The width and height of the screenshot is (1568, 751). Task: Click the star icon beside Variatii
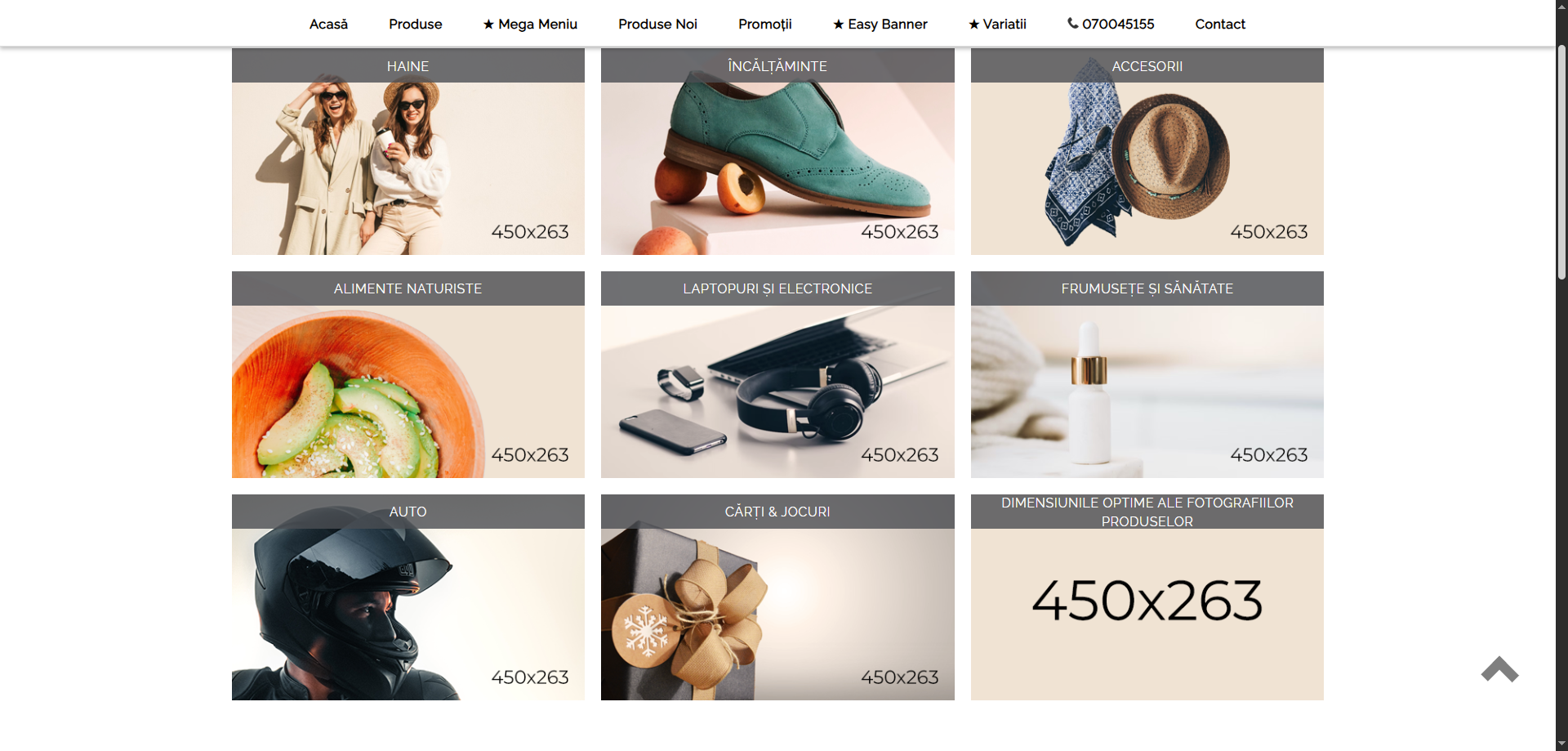[x=973, y=25]
